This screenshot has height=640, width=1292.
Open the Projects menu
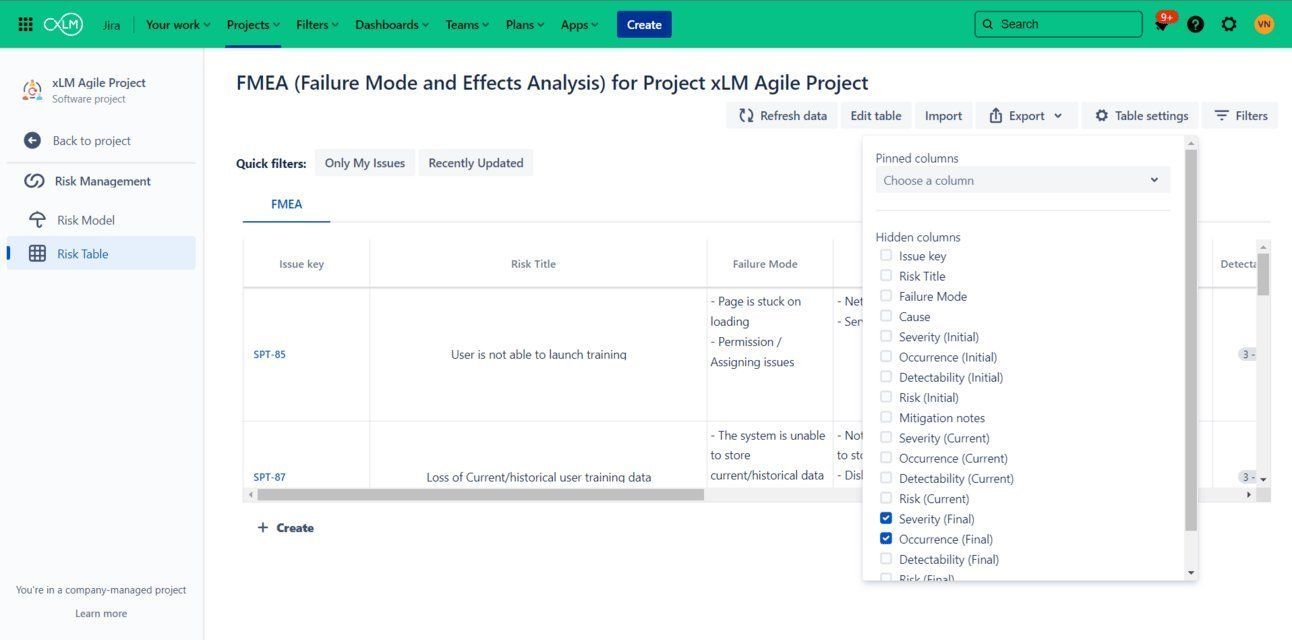[x=253, y=24]
